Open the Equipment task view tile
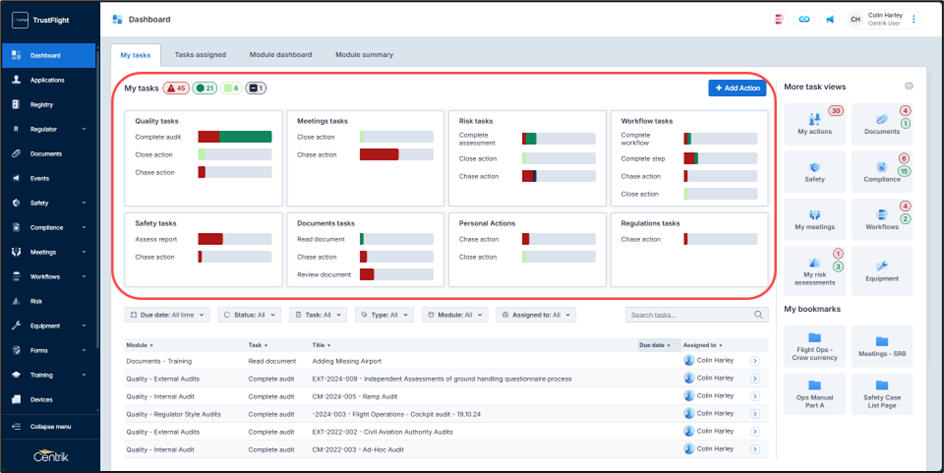This screenshot has width=944, height=473. 881,271
